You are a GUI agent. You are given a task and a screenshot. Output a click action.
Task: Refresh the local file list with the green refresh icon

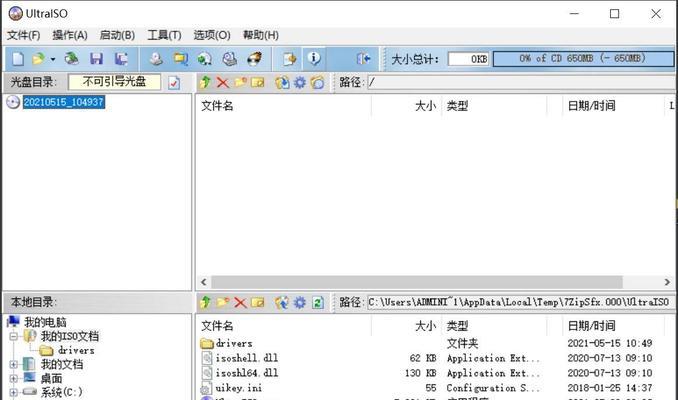coord(318,302)
